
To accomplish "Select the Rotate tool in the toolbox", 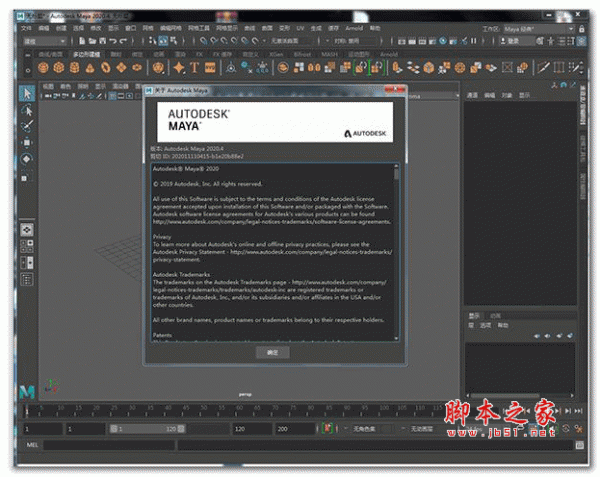I will [27, 159].
